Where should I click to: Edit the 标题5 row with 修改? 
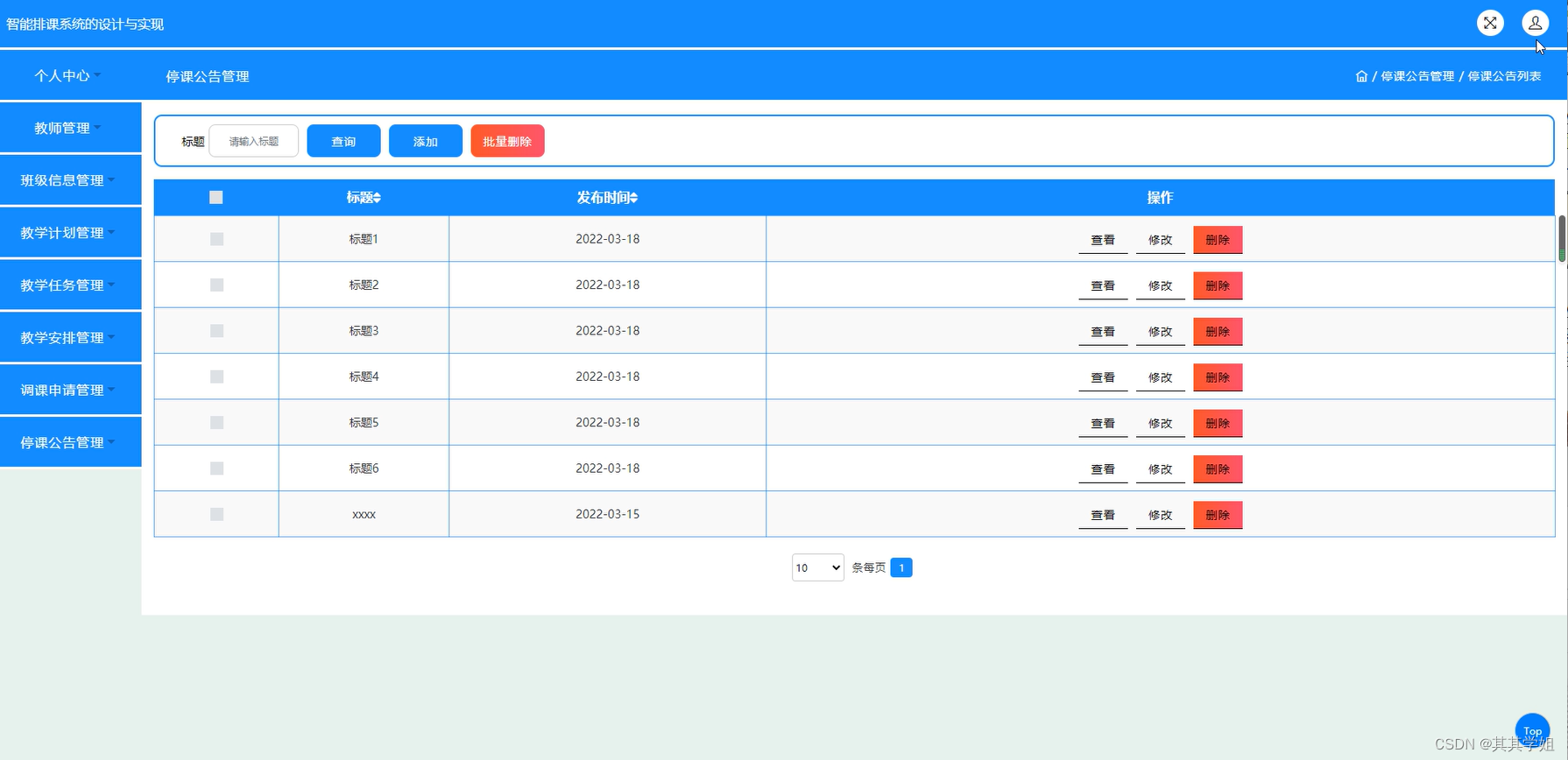pyautogui.click(x=1161, y=424)
